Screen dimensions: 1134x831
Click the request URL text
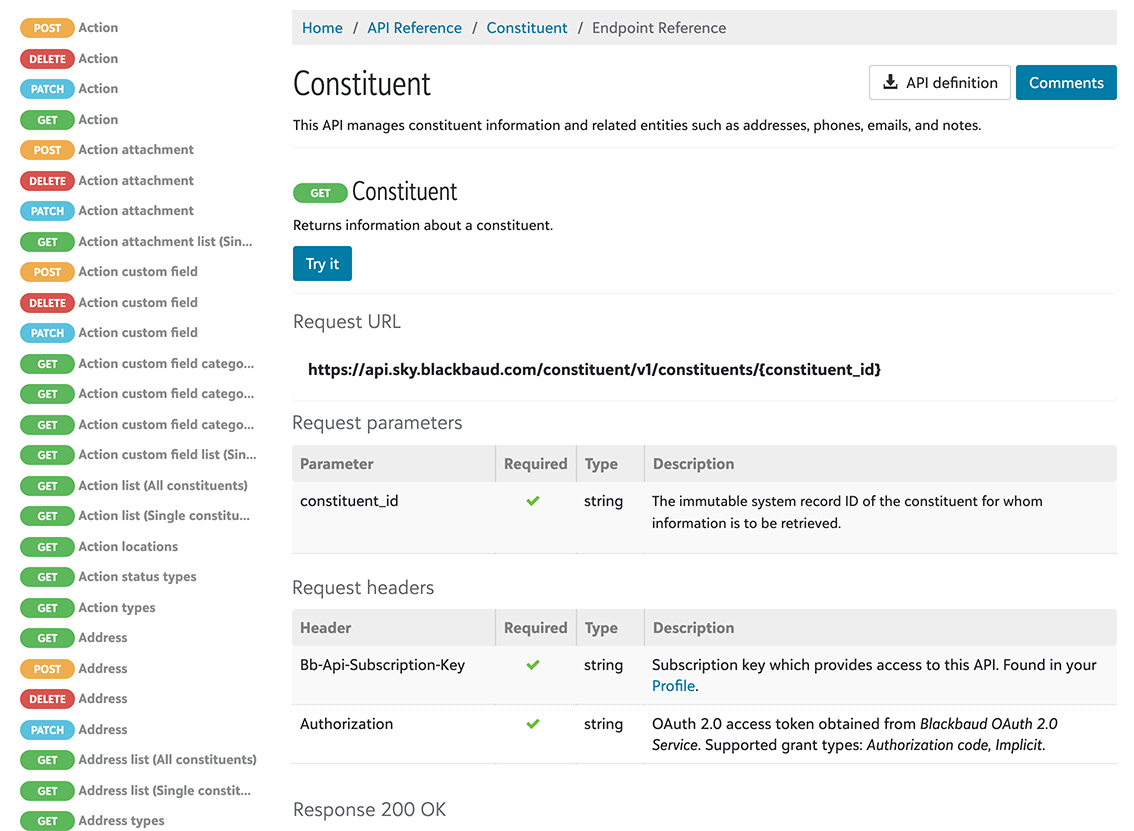click(594, 370)
